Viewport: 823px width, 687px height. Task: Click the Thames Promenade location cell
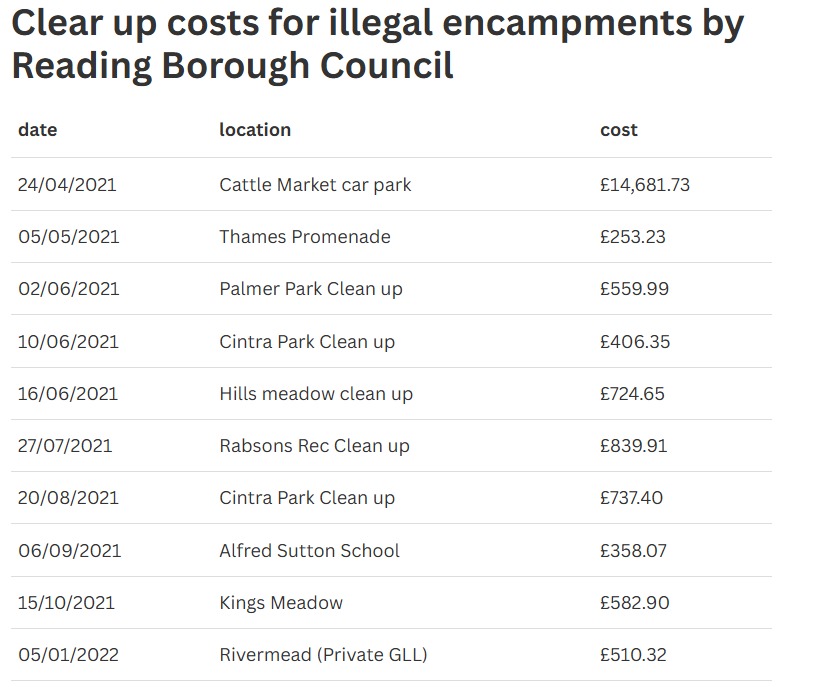pos(305,237)
